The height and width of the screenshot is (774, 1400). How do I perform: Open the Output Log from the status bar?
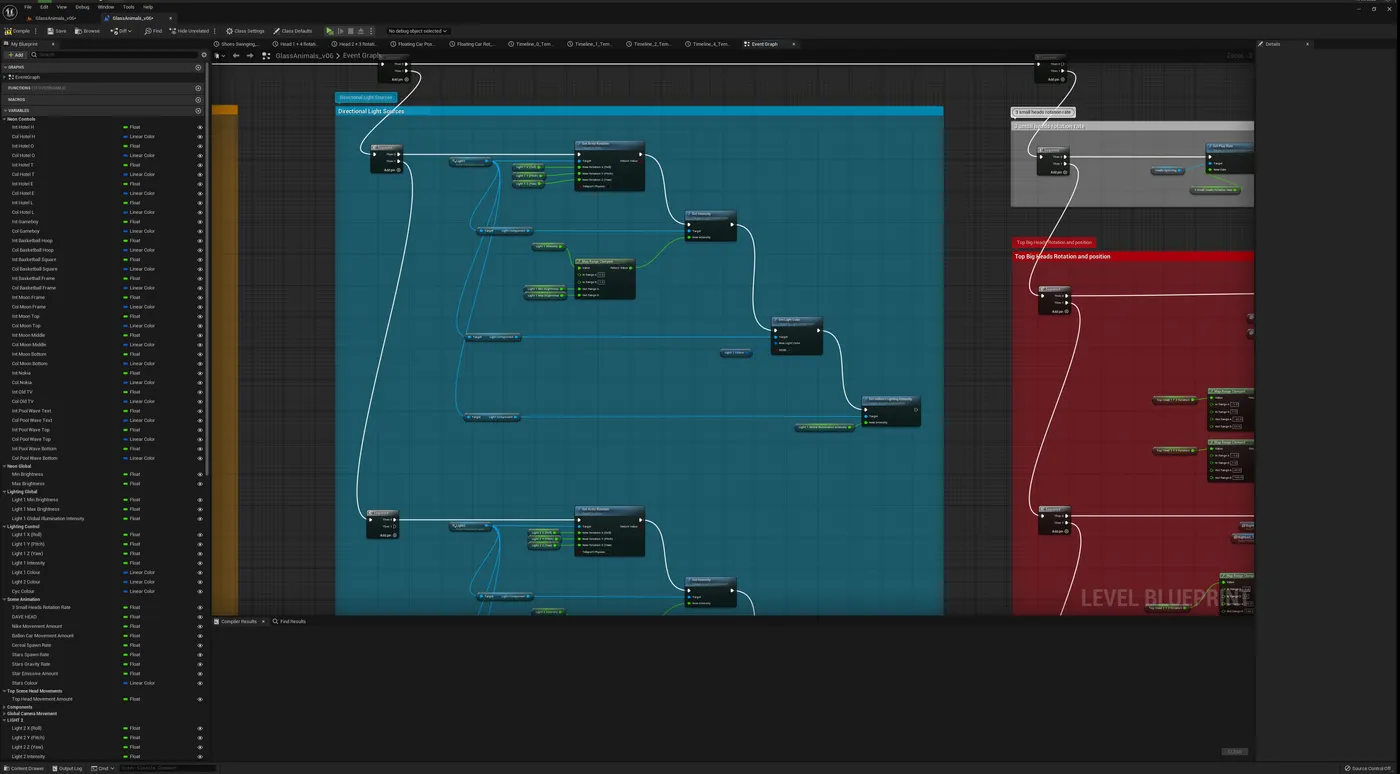[x=69, y=768]
